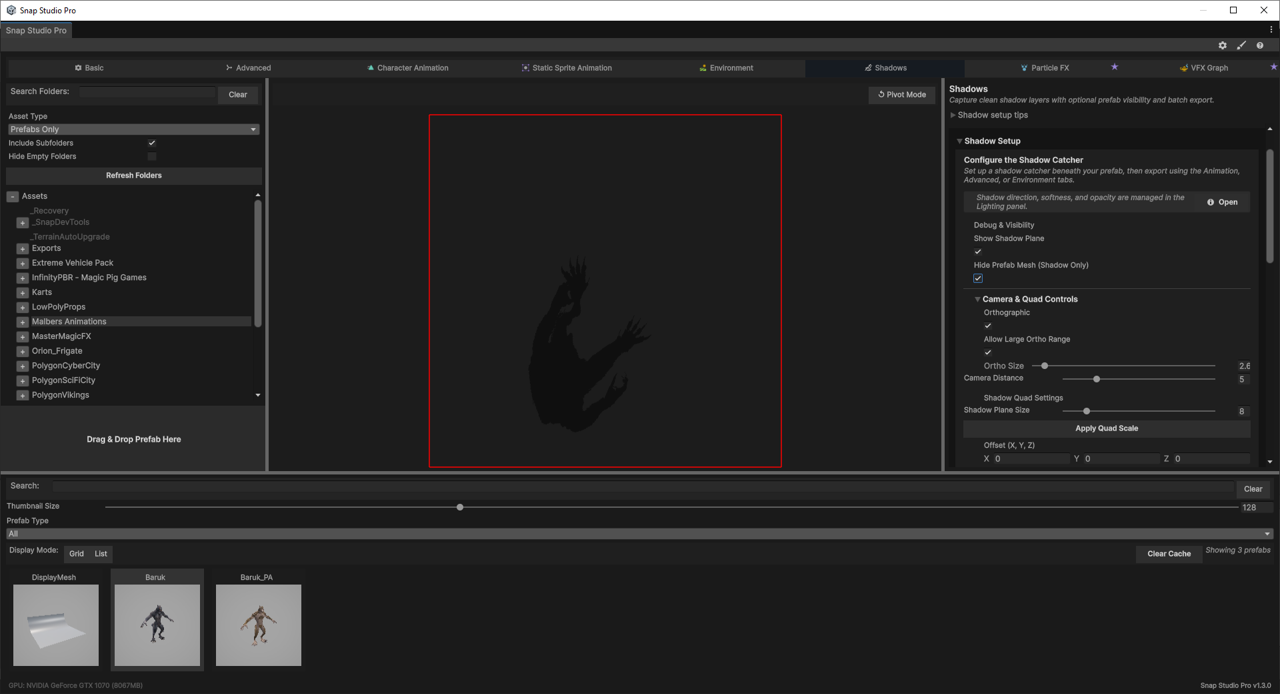
Task: Open help via question mark icon
Action: tap(1260, 45)
